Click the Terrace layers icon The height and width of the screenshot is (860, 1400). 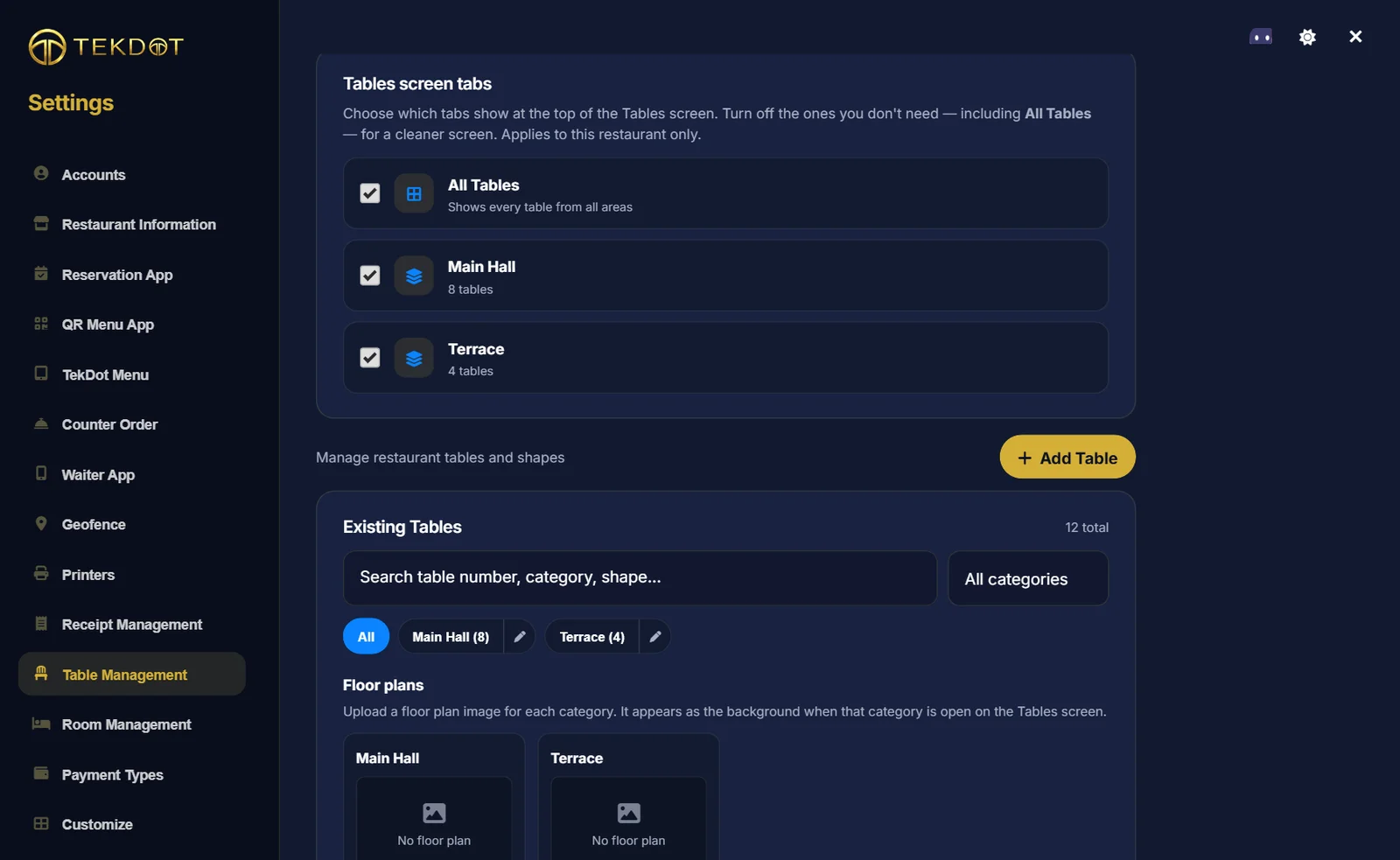pos(414,358)
